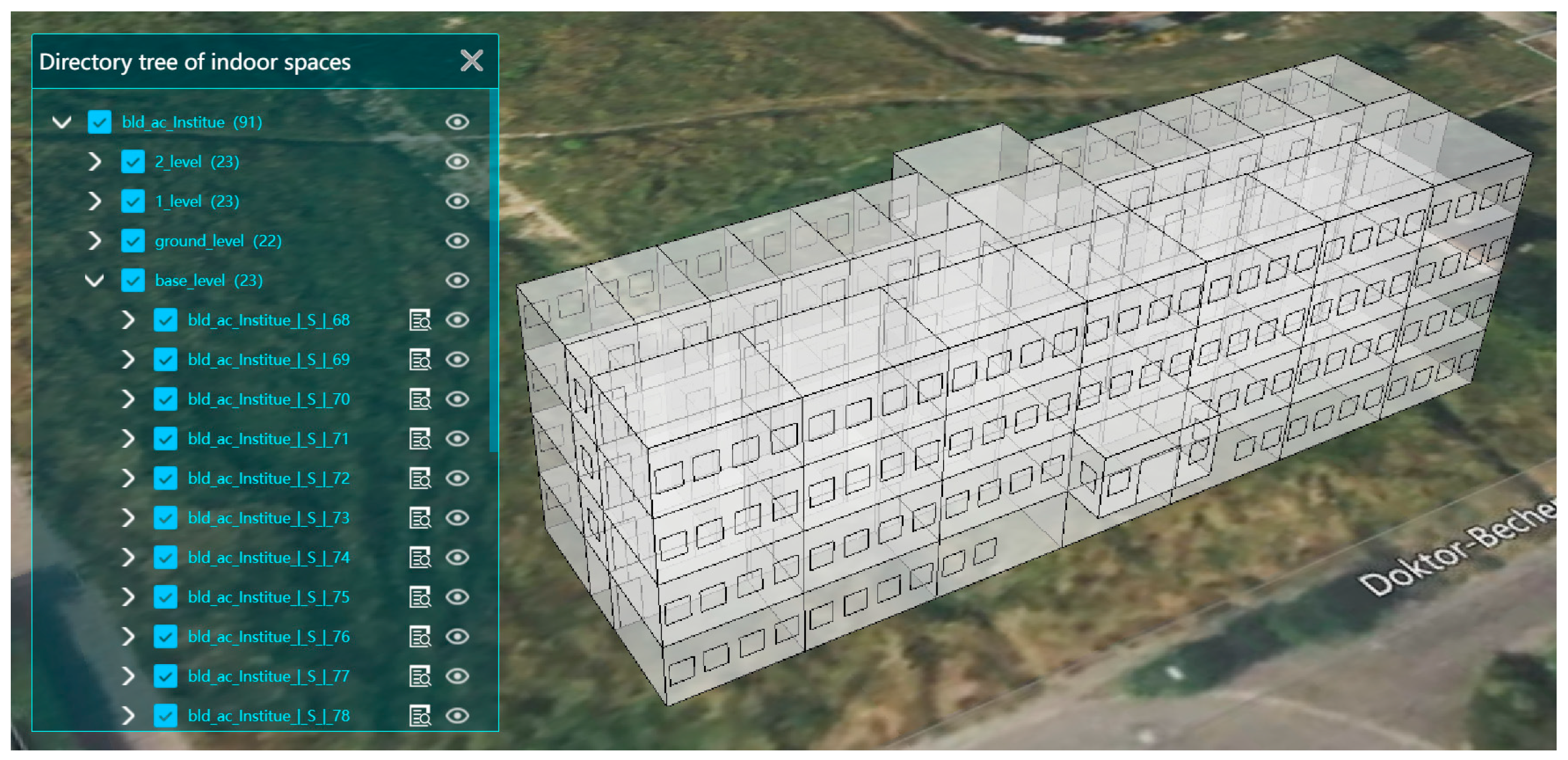The width and height of the screenshot is (1568, 760).
Task: Expand the bld_ac_Institue_|_S_|_71 node
Action: pyautogui.click(x=127, y=439)
